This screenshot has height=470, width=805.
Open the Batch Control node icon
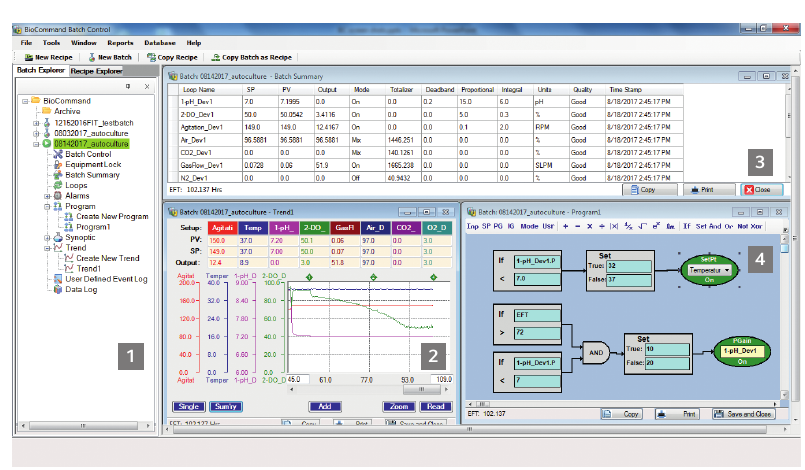click(x=58, y=154)
